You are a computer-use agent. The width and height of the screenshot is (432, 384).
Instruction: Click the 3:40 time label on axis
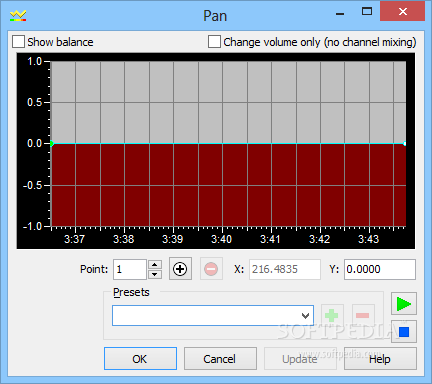tap(221, 239)
